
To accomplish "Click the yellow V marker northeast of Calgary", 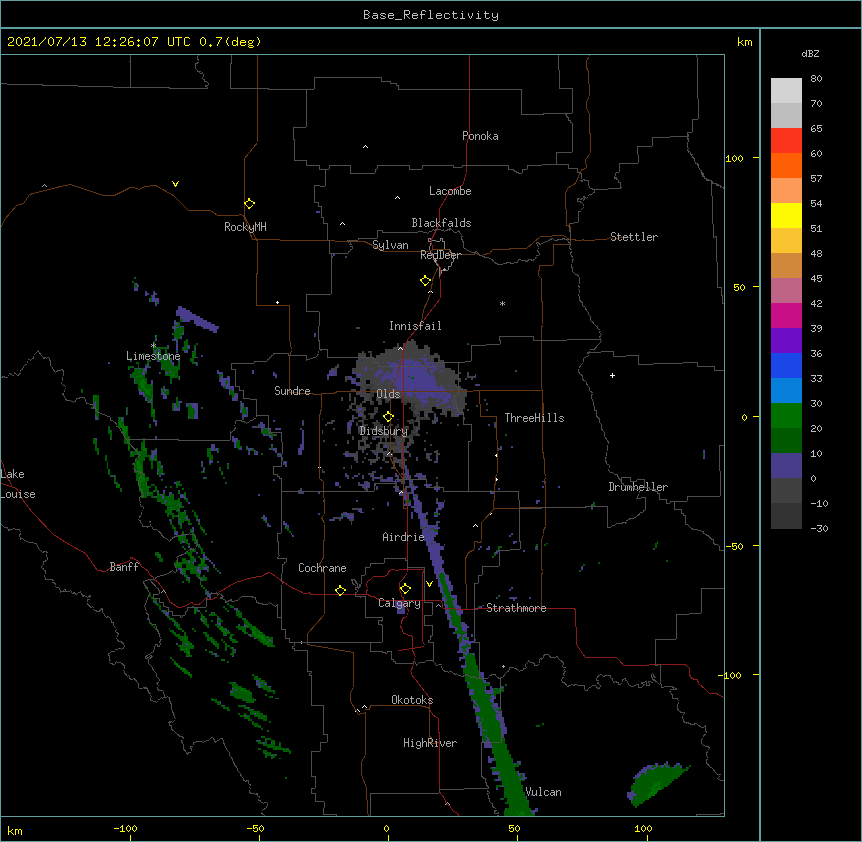I will point(429,583).
